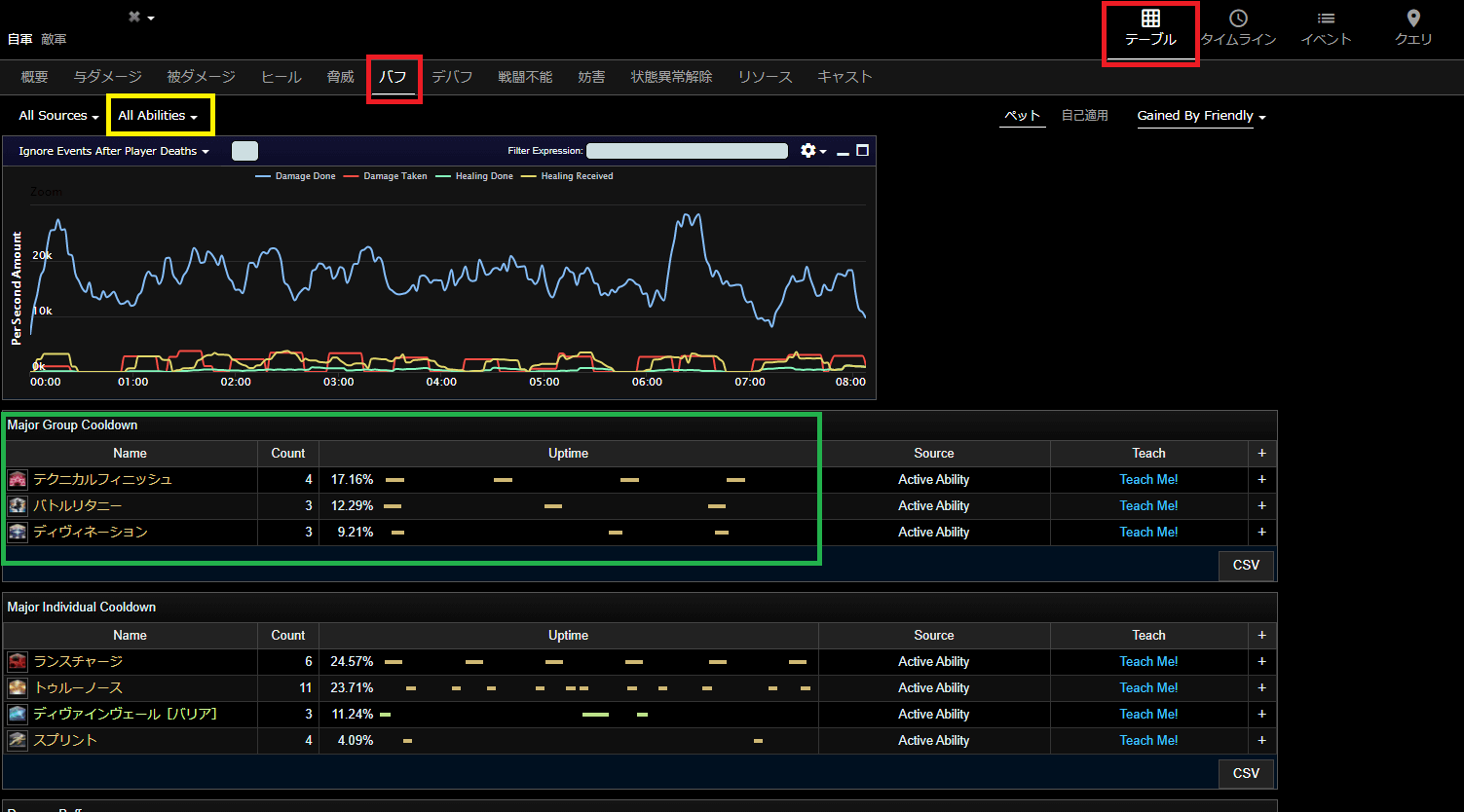The width and height of the screenshot is (1464, 812).
Task: Click the Filter Expression input field
Action: (687, 151)
